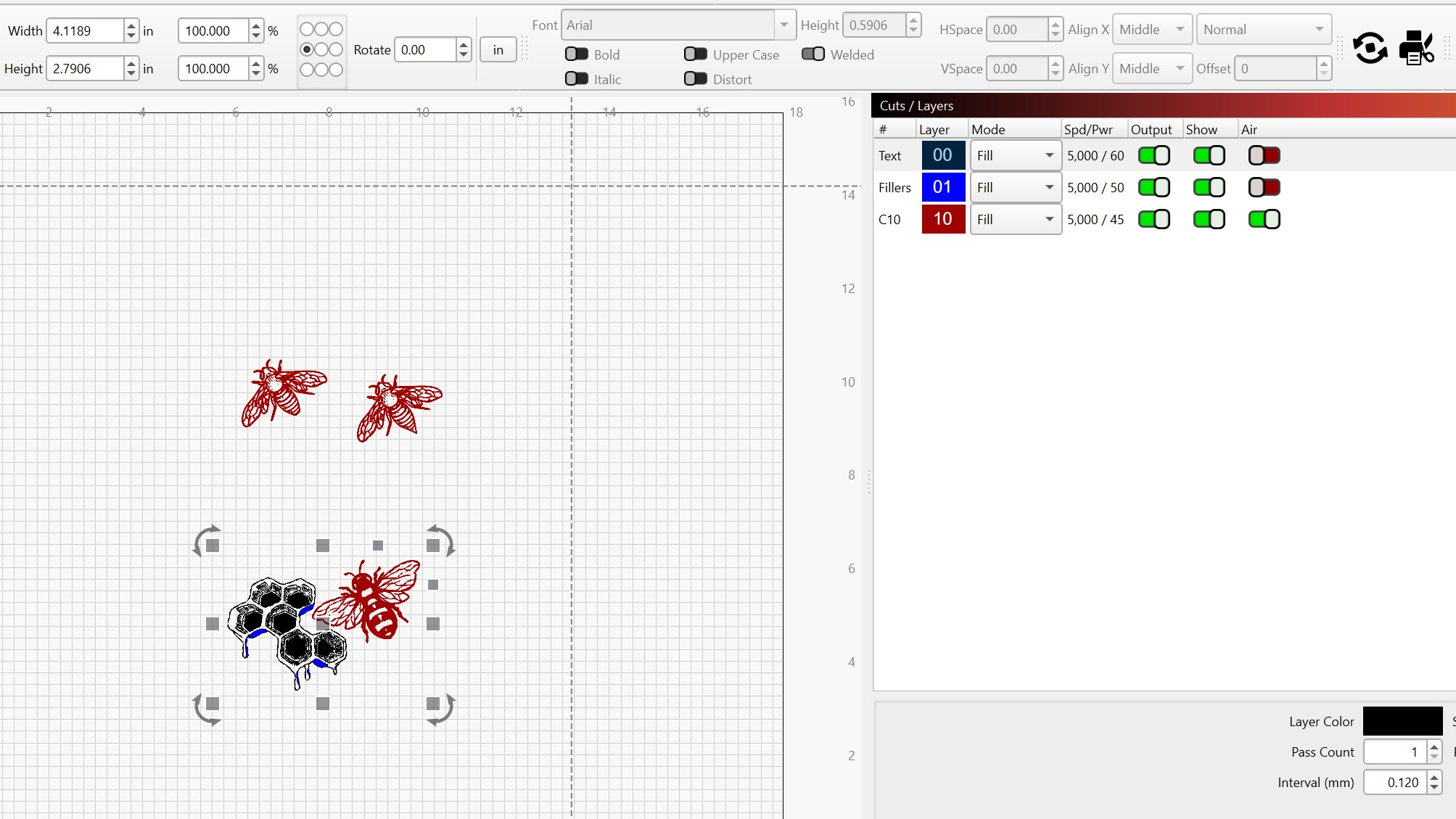Open the Mode dropdown for Text layer
Screen dimensions: 1456x819
1016,155
